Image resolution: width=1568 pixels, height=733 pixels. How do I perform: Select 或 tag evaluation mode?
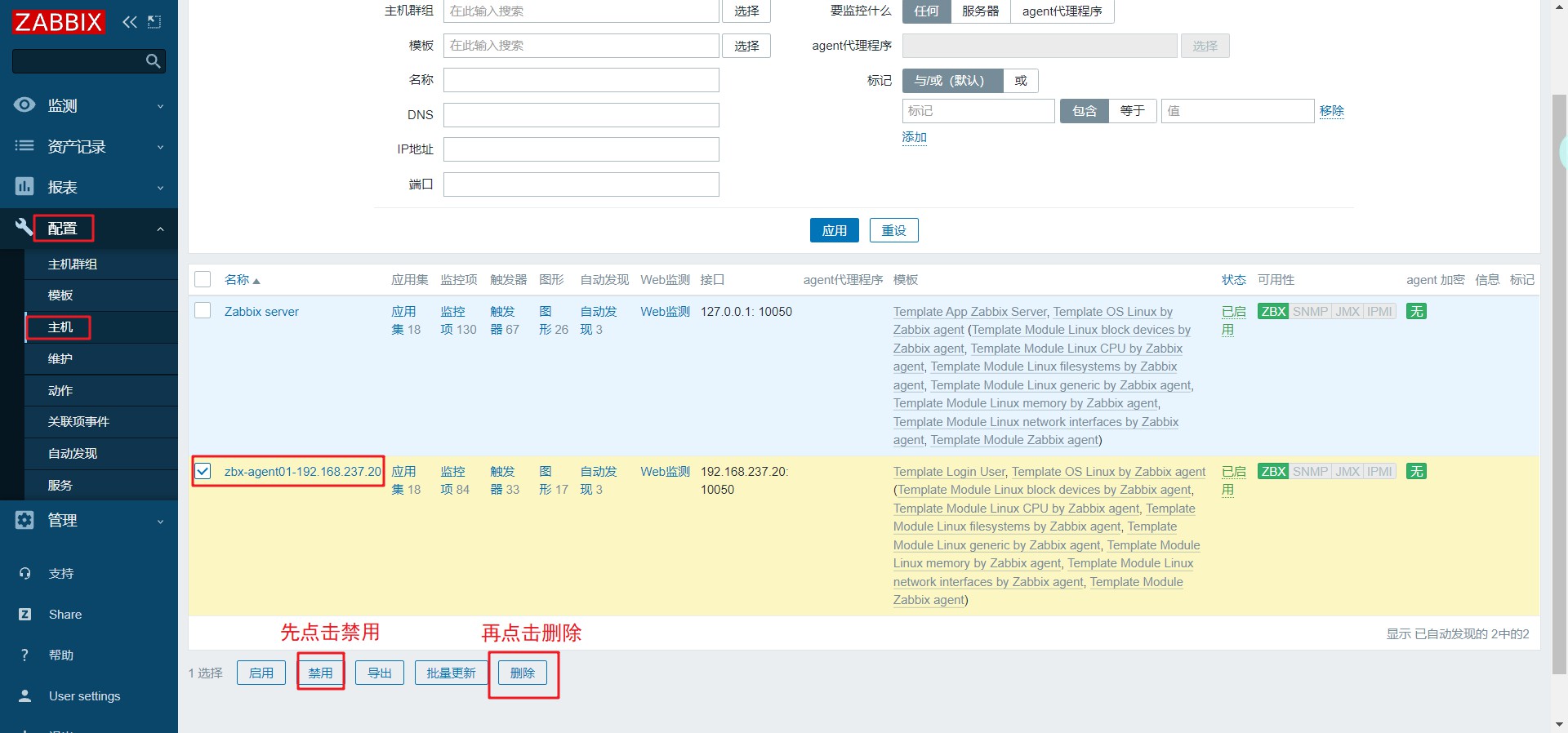tap(1021, 80)
